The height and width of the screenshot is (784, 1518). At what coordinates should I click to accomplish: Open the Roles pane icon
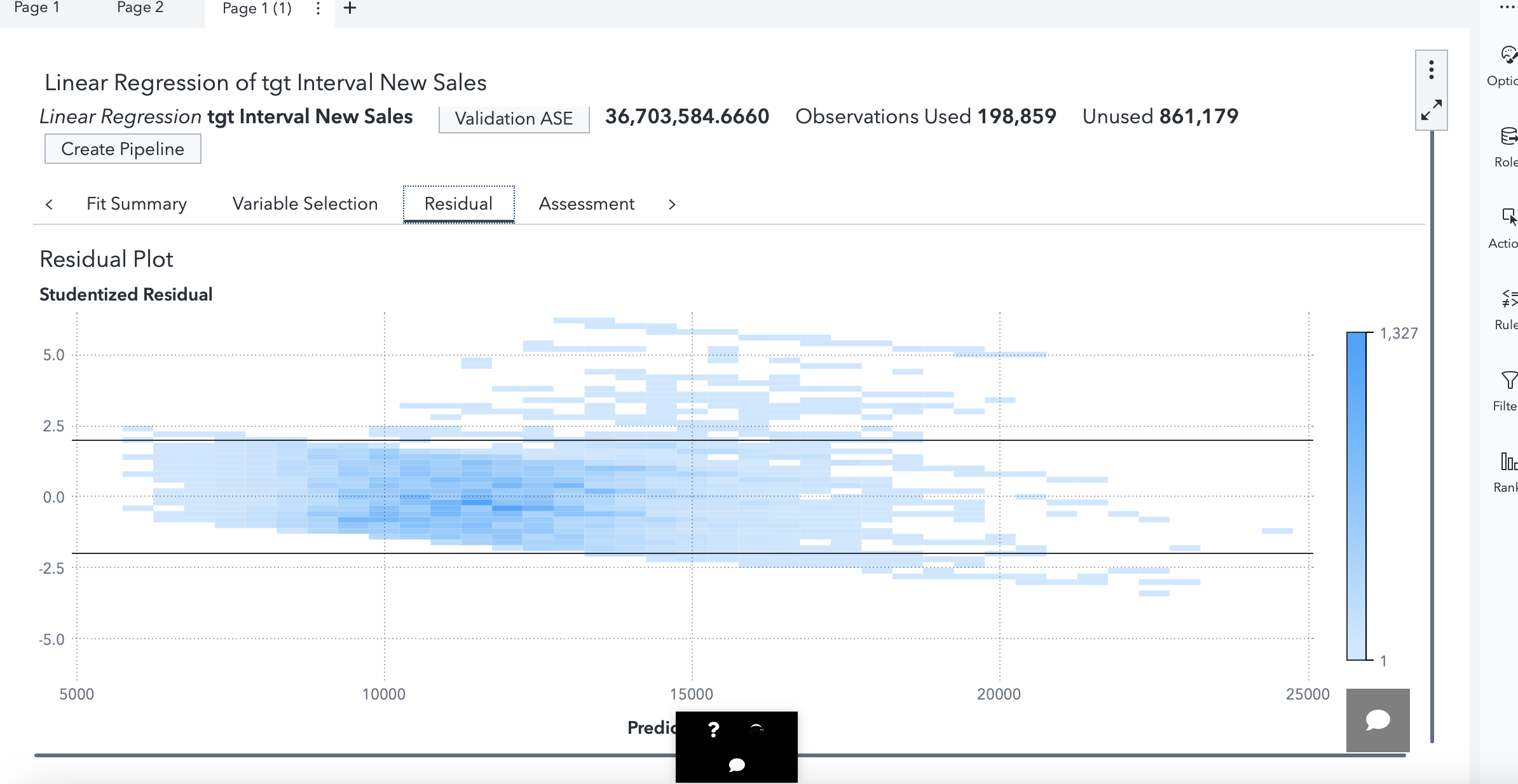point(1508,137)
